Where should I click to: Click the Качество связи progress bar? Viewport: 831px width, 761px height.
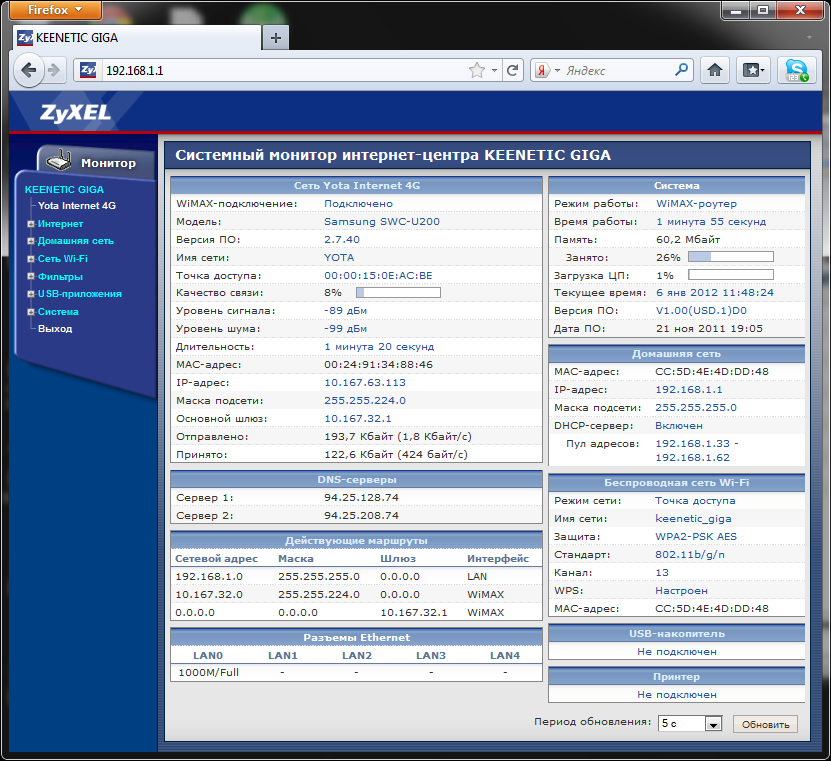coord(398,293)
